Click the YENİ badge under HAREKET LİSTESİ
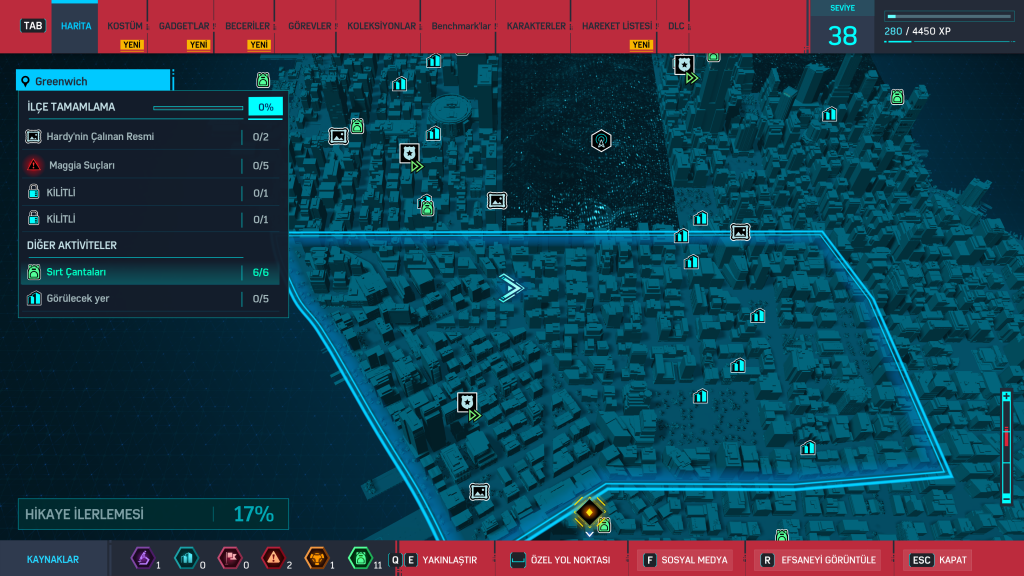The width and height of the screenshot is (1024, 576). (x=641, y=44)
